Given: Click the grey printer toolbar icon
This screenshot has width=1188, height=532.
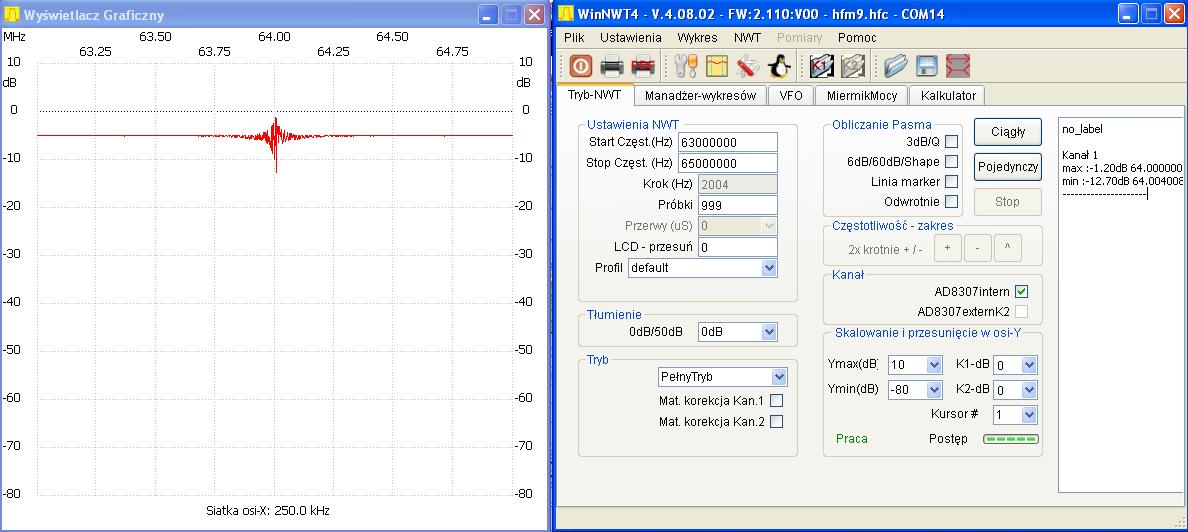Looking at the screenshot, I should pos(612,66).
